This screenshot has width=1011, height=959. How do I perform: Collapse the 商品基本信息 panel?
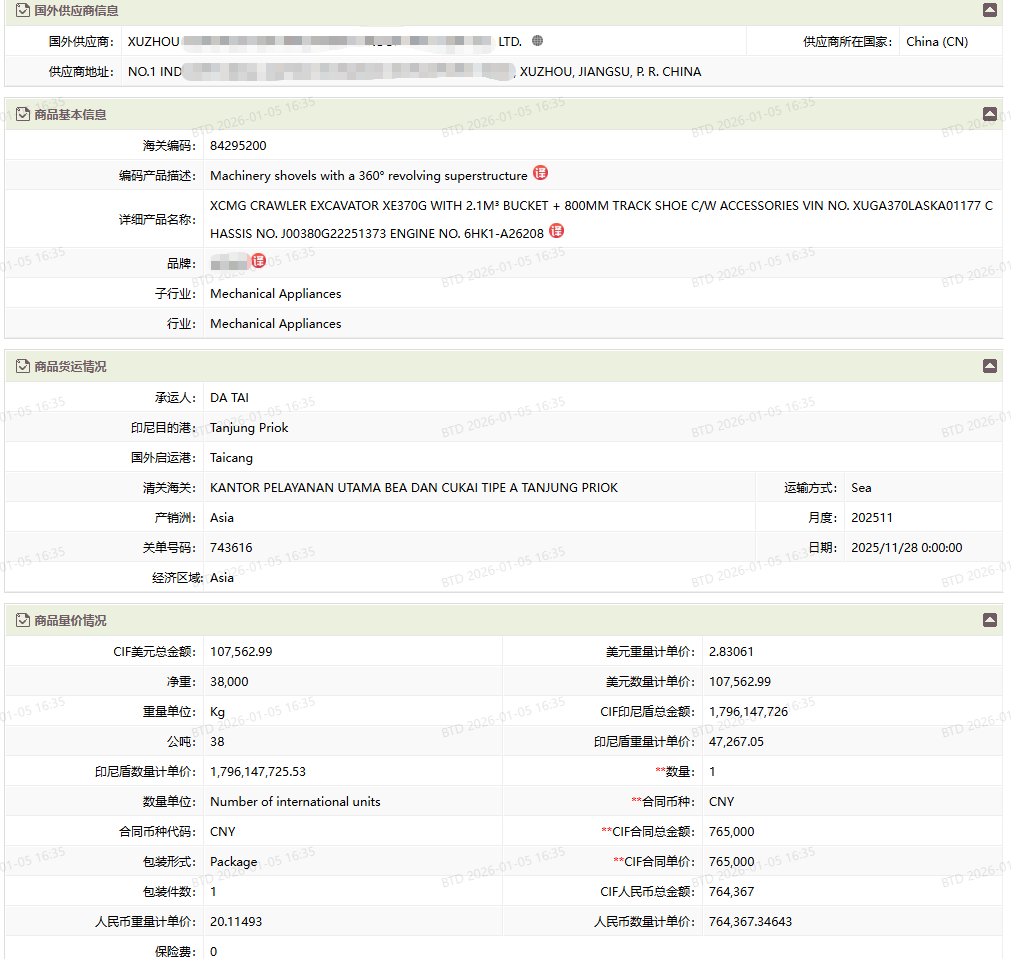[989, 114]
